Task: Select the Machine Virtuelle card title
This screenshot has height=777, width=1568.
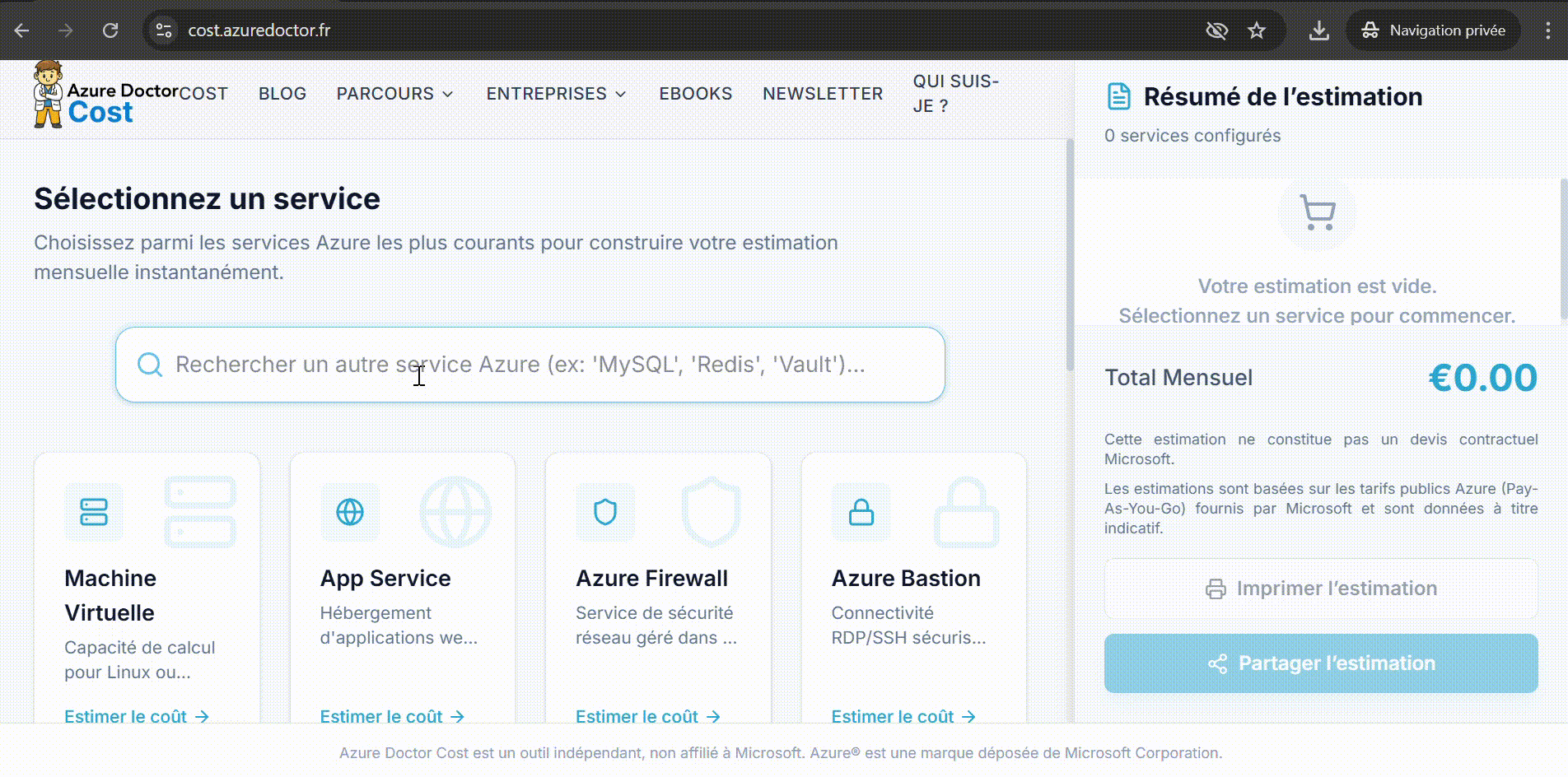Action: 110,595
